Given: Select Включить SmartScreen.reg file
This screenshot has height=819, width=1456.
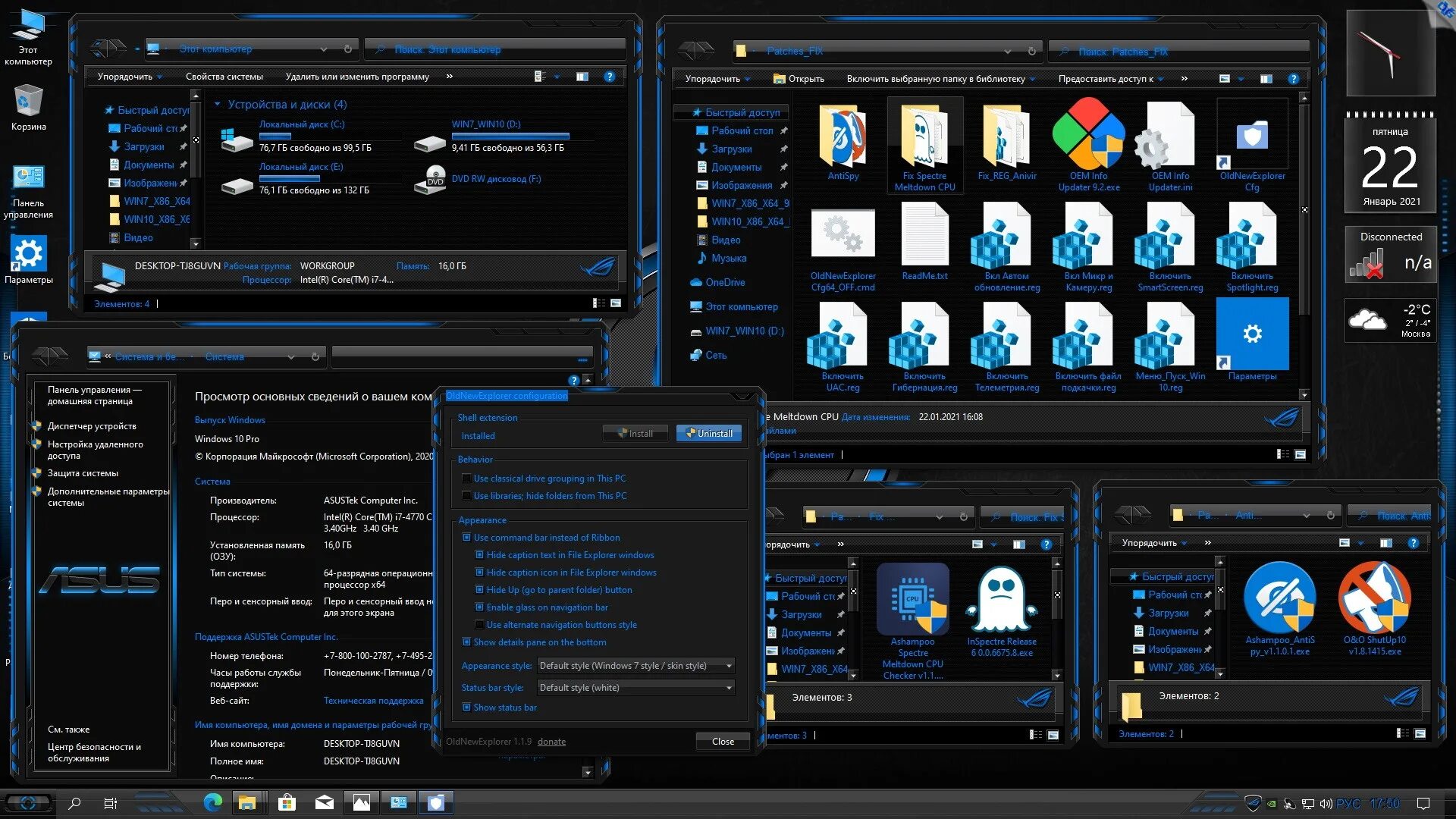Looking at the screenshot, I should point(1170,246).
